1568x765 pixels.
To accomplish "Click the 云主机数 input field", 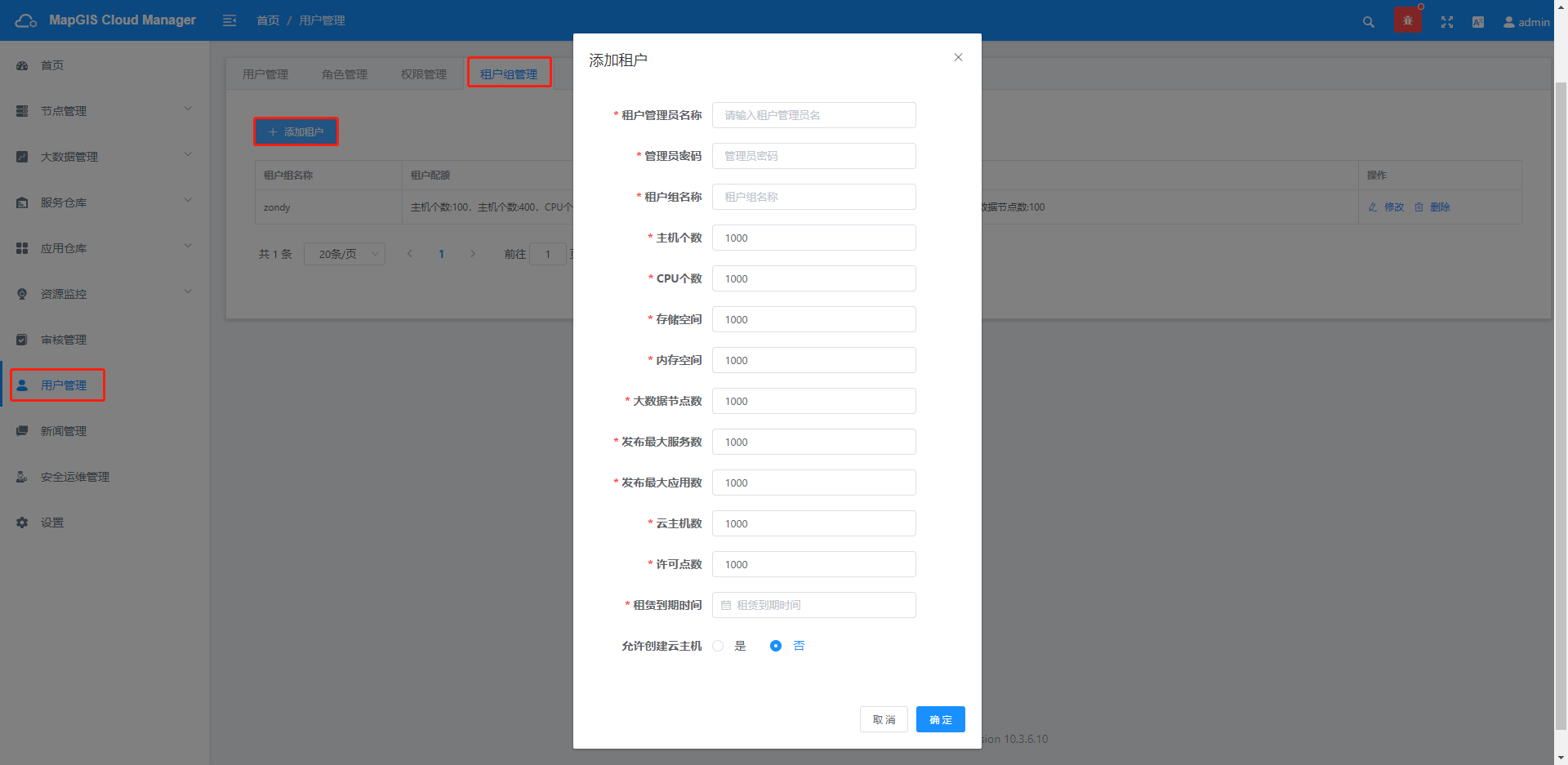I will pyautogui.click(x=814, y=523).
